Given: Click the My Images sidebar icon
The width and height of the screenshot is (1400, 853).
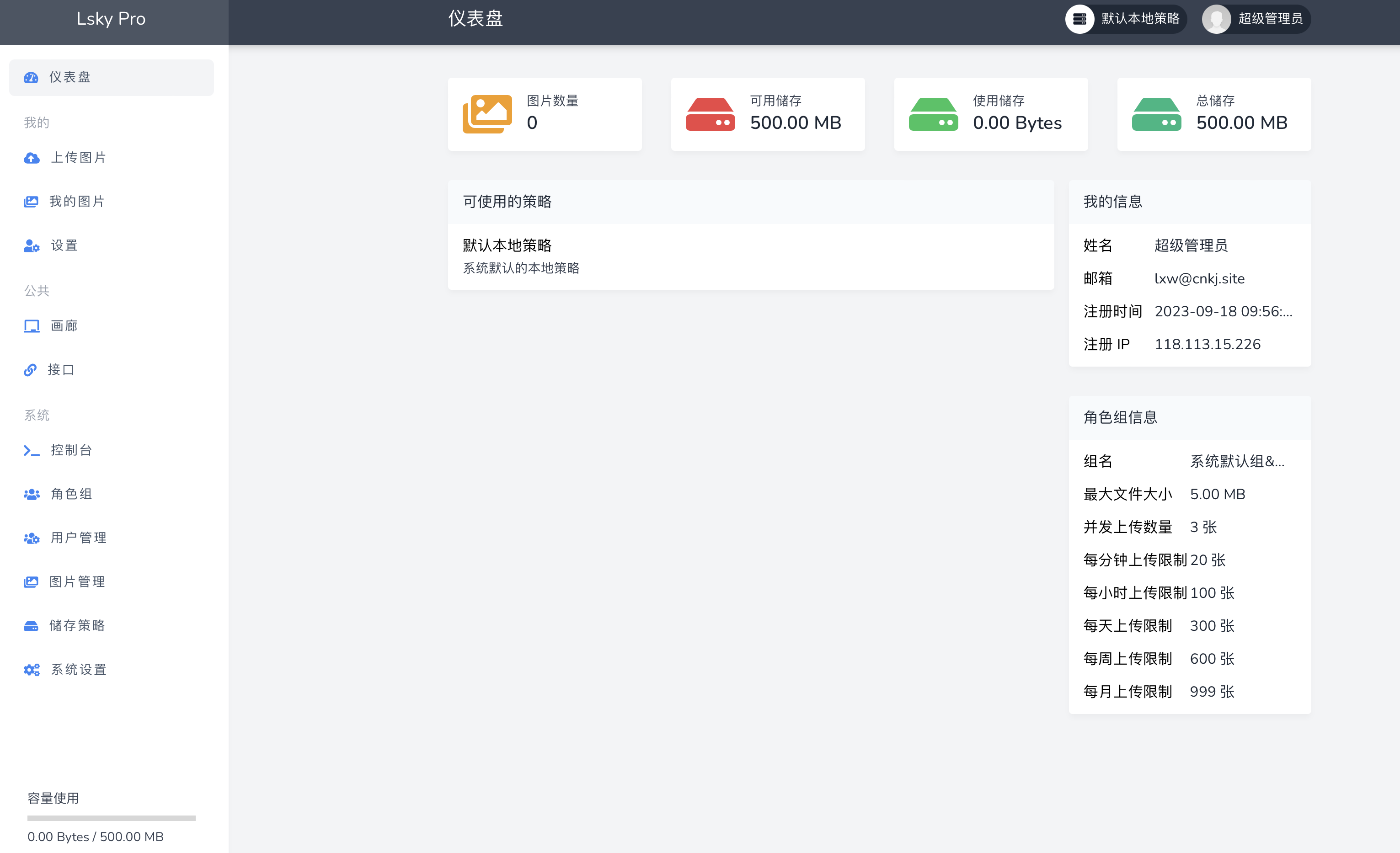Looking at the screenshot, I should click(x=31, y=202).
